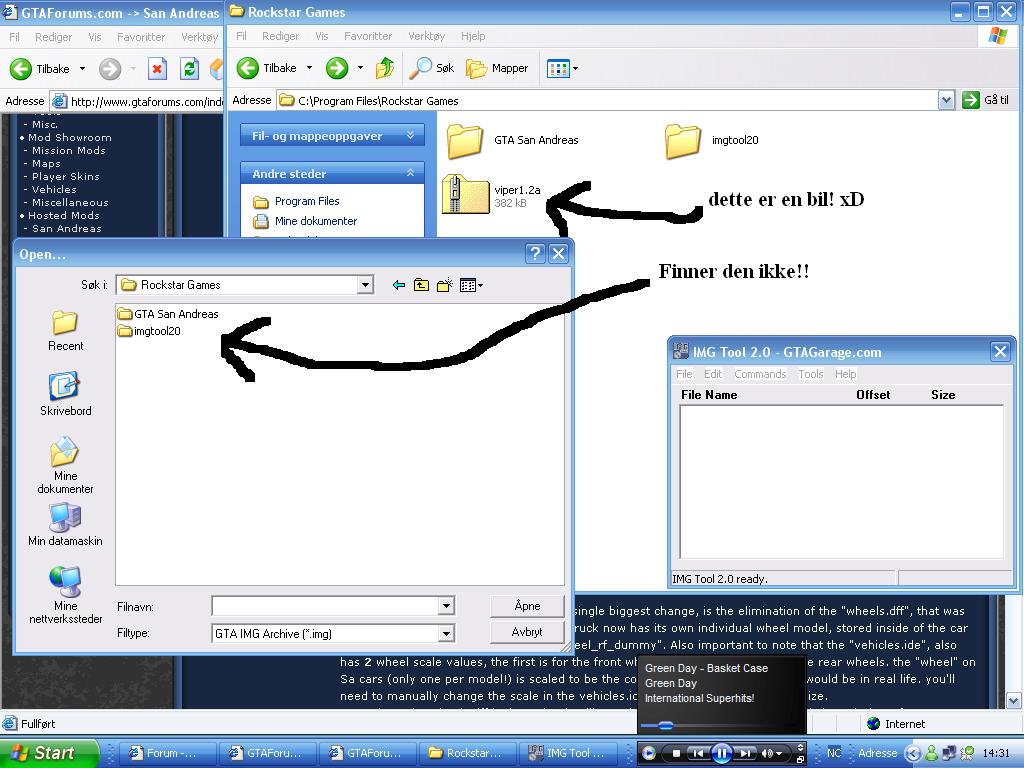
Task: Open the Filnavn dropdown arrow
Action: point(446,606)
